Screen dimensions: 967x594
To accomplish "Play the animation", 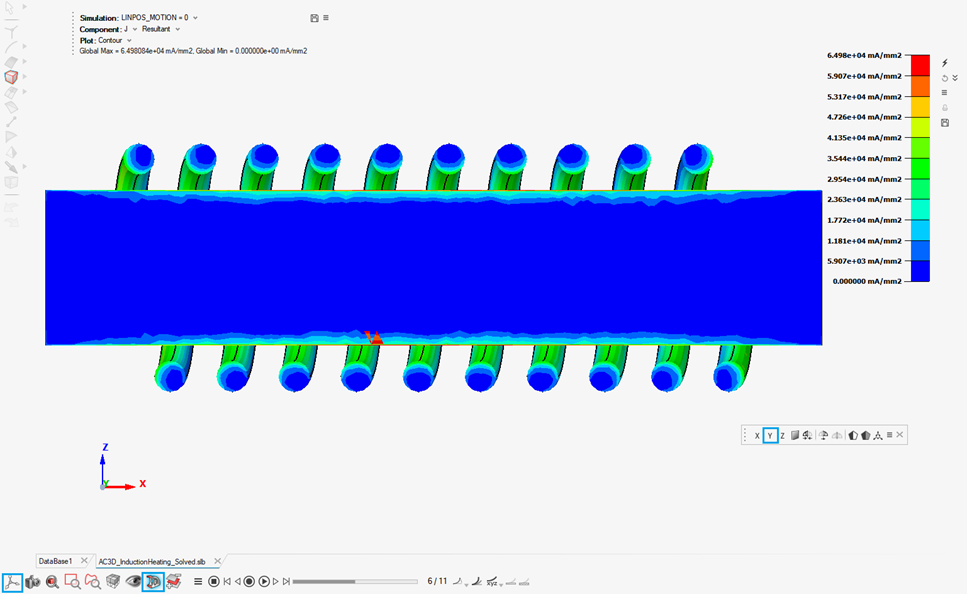I will tap(264, 582).
